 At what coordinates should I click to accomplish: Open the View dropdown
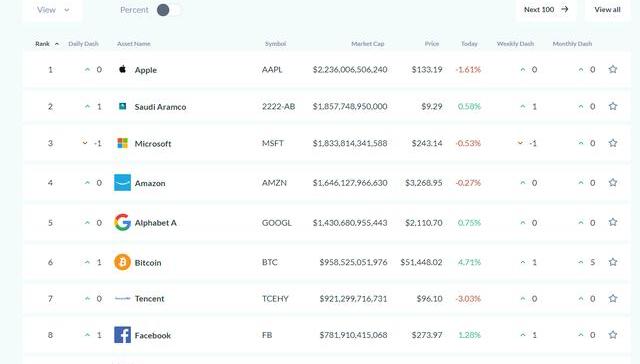pos(53,10)
